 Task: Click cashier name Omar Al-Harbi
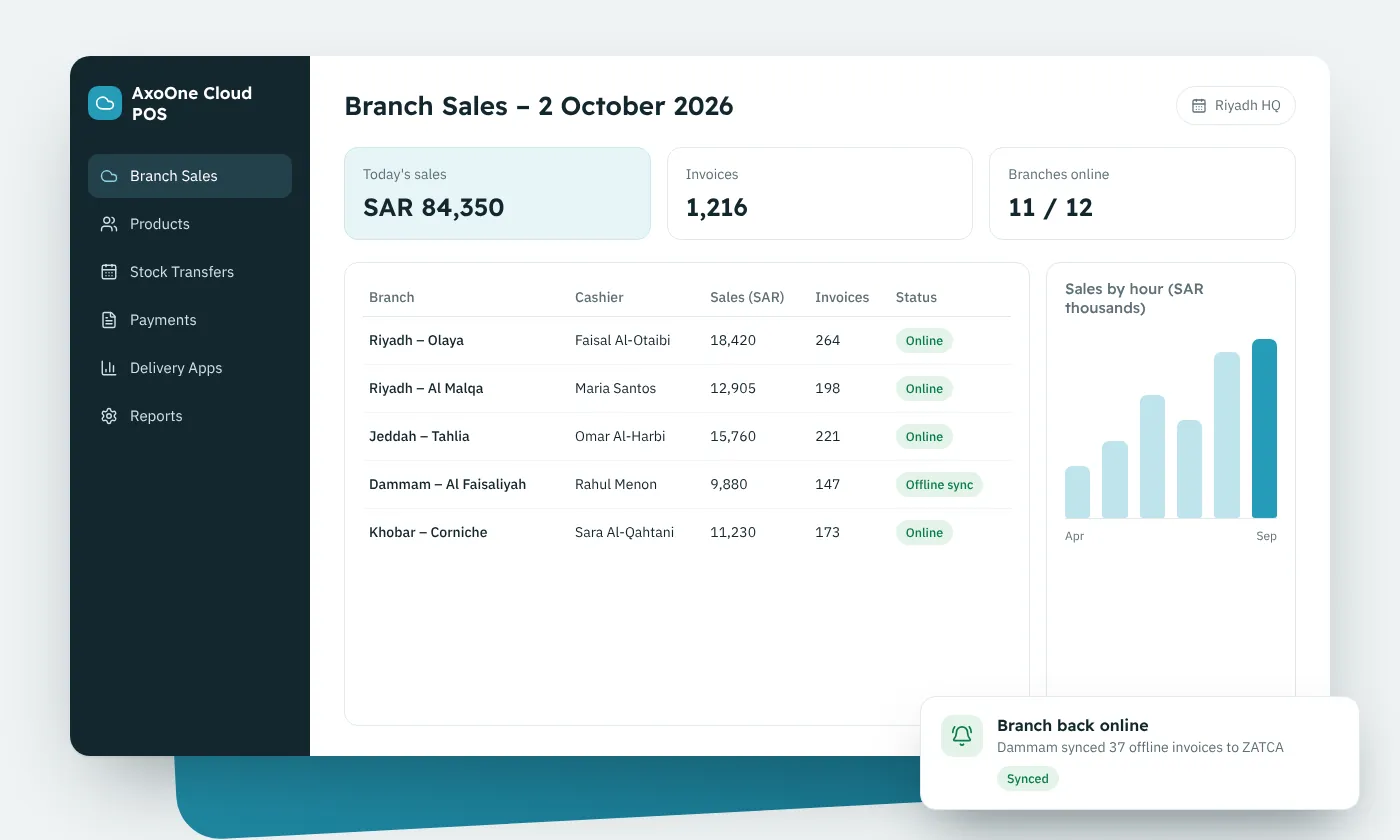point(620,436)
